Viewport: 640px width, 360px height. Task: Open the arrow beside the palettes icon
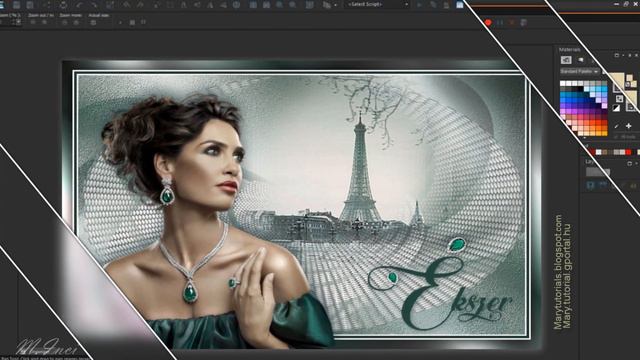(336, 5)
